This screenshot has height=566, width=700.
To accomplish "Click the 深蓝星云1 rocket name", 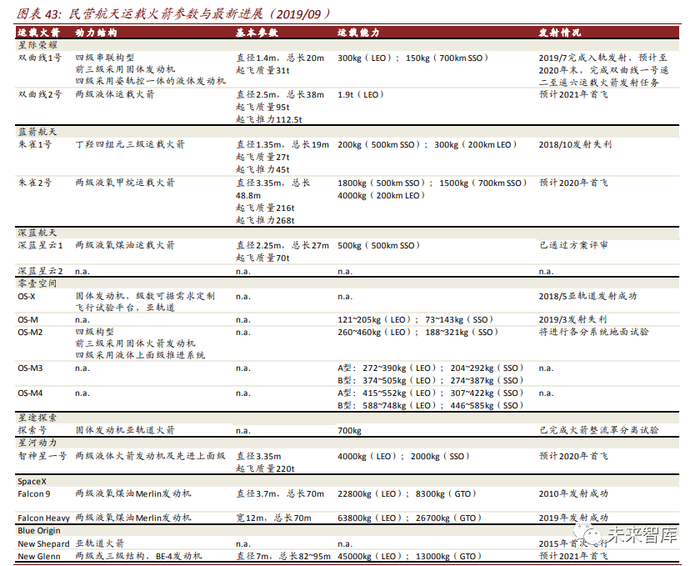I will [40, 245].
